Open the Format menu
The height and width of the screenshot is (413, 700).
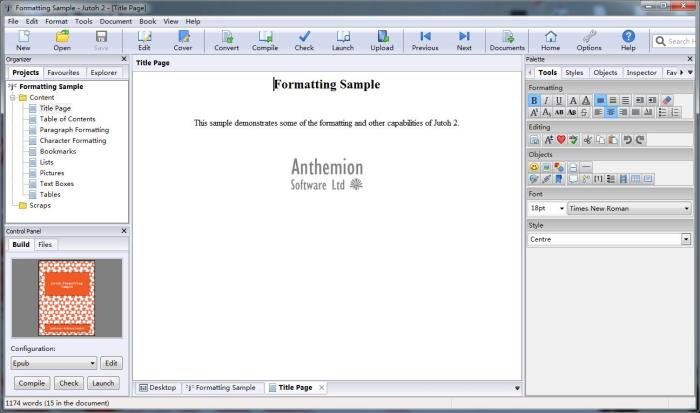point(56,21)
